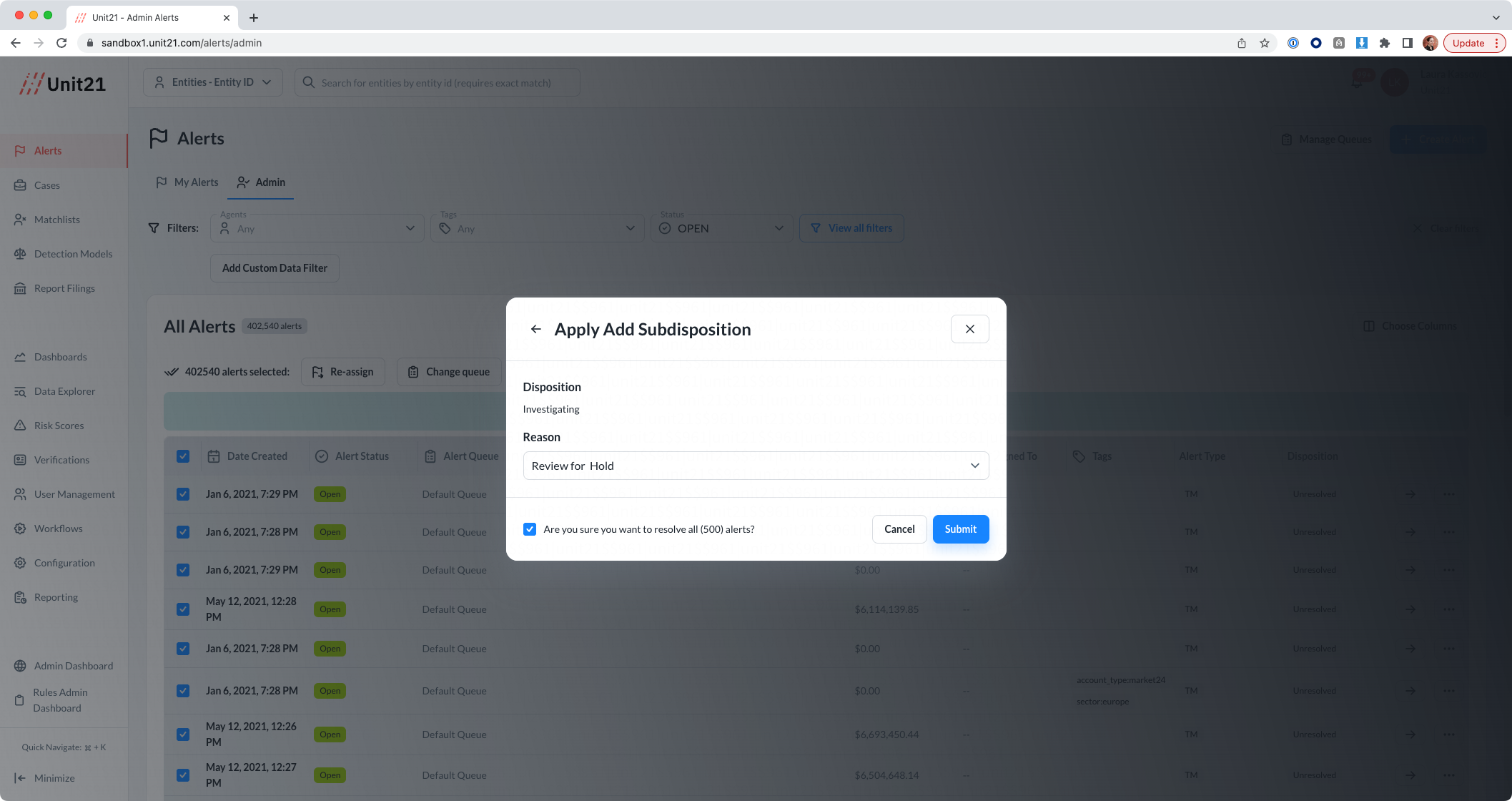The image size is (1512, 801).
Task: Select Matchlists in the sidebar
Action: tap(56, 219)
